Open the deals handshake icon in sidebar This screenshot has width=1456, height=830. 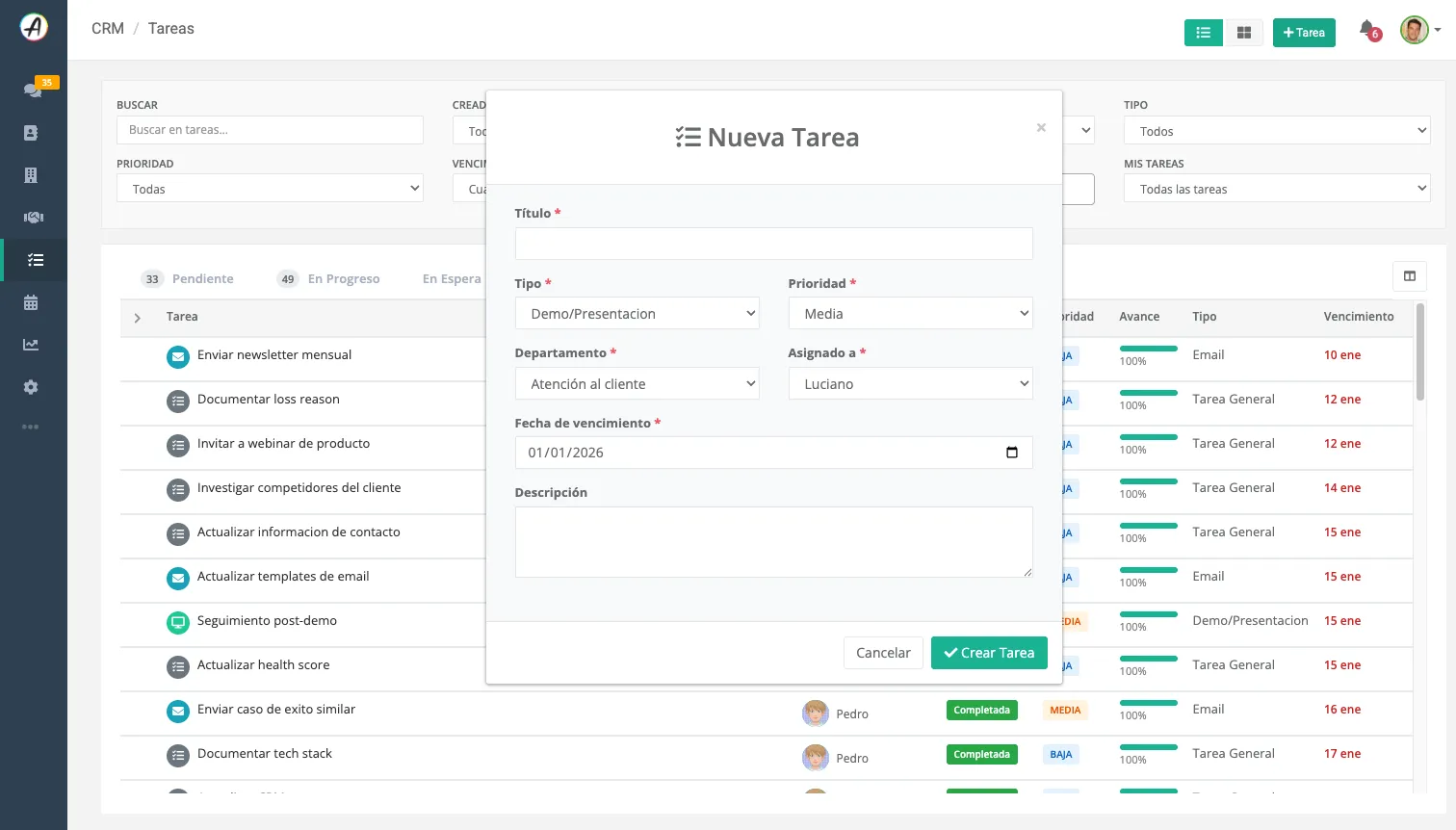pyautogui.click(x=33, y=218)
